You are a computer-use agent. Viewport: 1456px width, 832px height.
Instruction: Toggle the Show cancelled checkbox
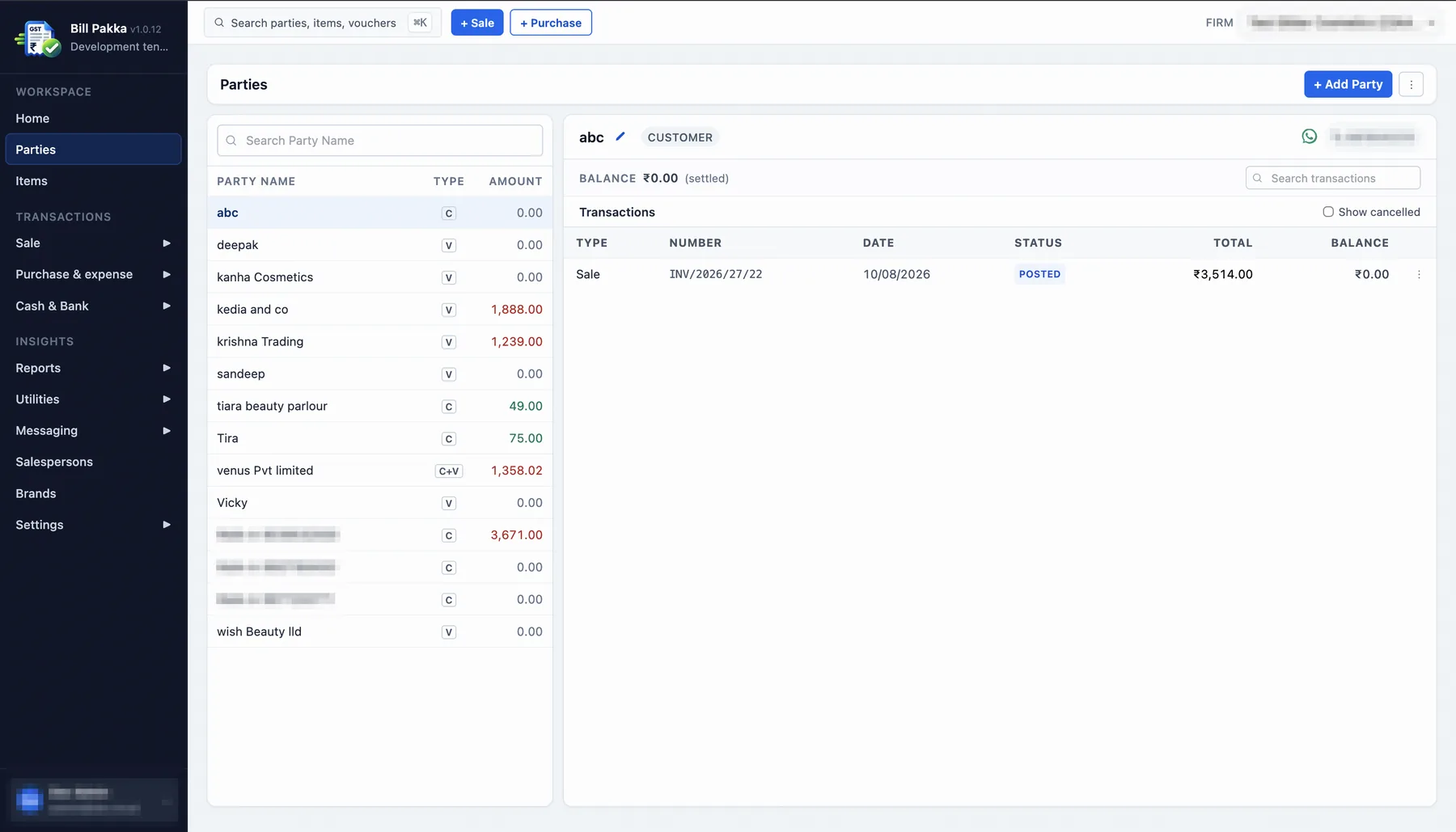tap(1327, 212)
